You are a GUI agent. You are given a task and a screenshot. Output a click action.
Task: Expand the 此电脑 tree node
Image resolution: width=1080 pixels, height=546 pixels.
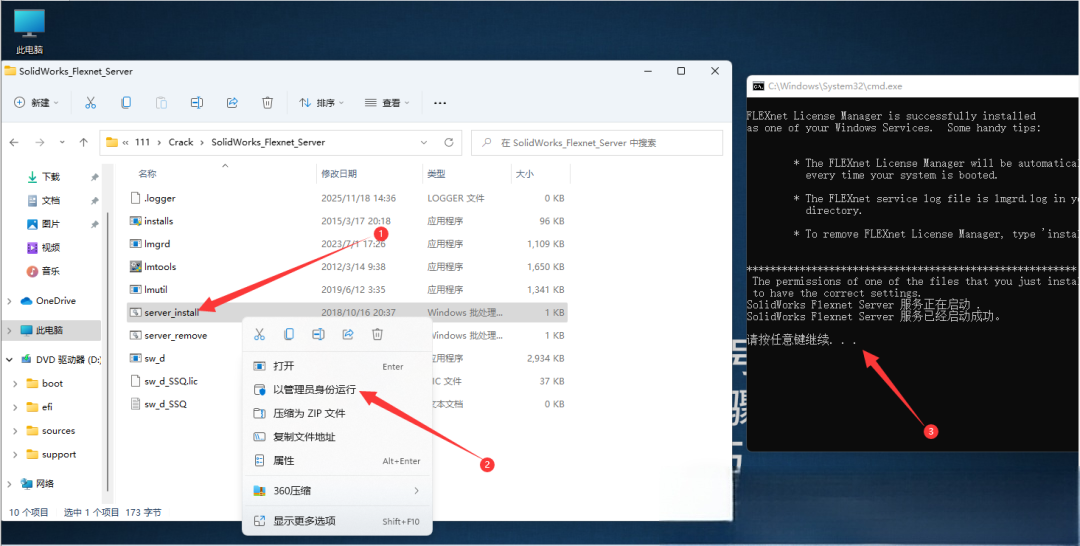tap(10, 330)
